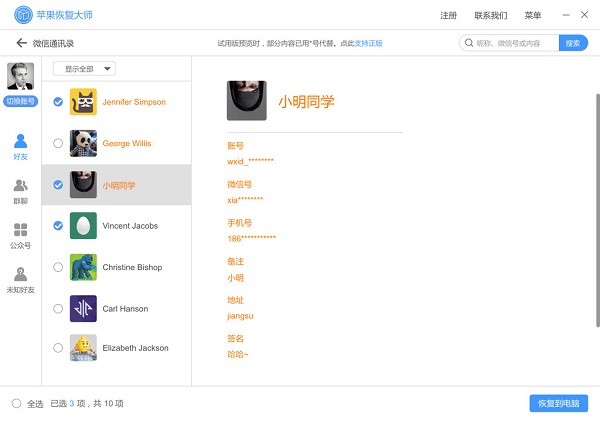Open the 好友 friends sidebar icon
This screenshot has height=421, width=600.
point(21,146)
